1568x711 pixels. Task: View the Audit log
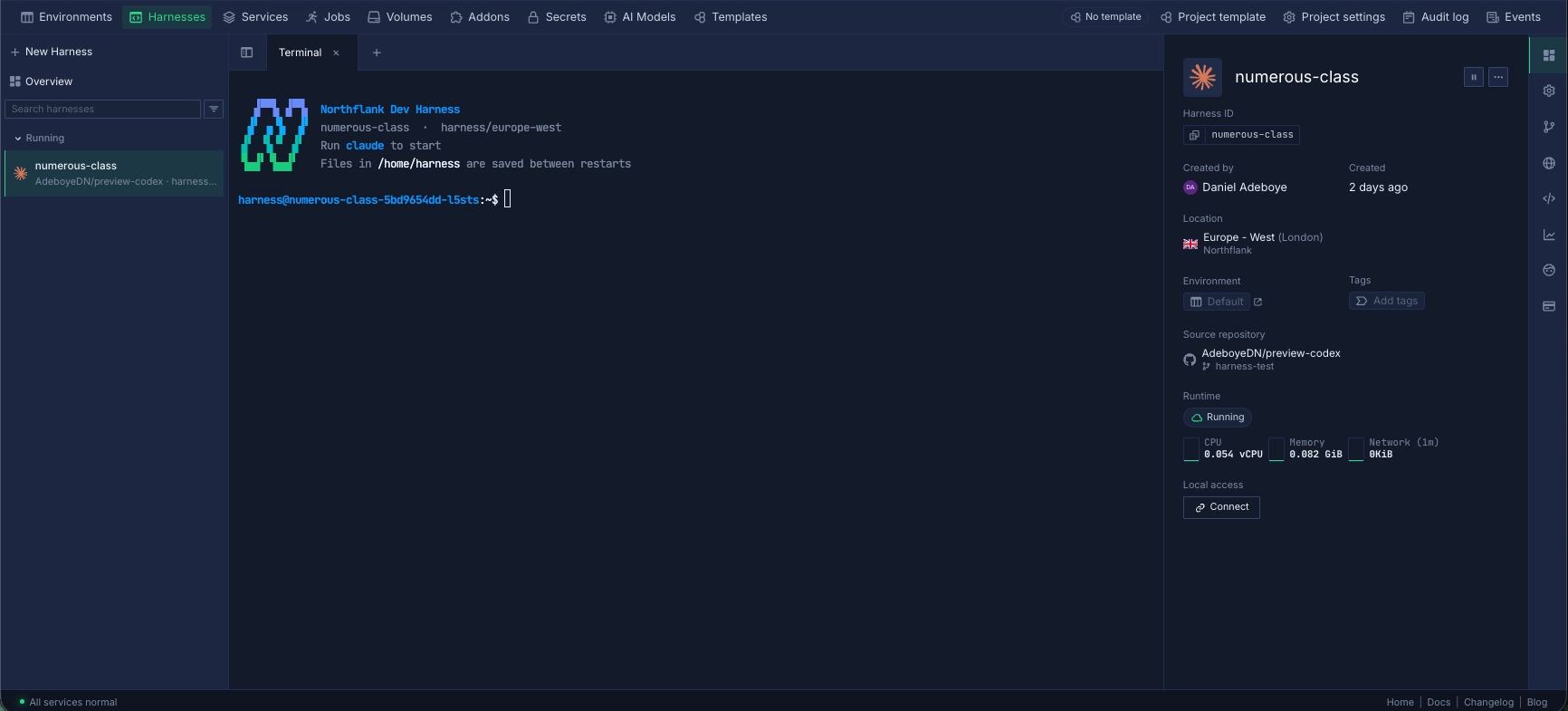pos(1436,17)
